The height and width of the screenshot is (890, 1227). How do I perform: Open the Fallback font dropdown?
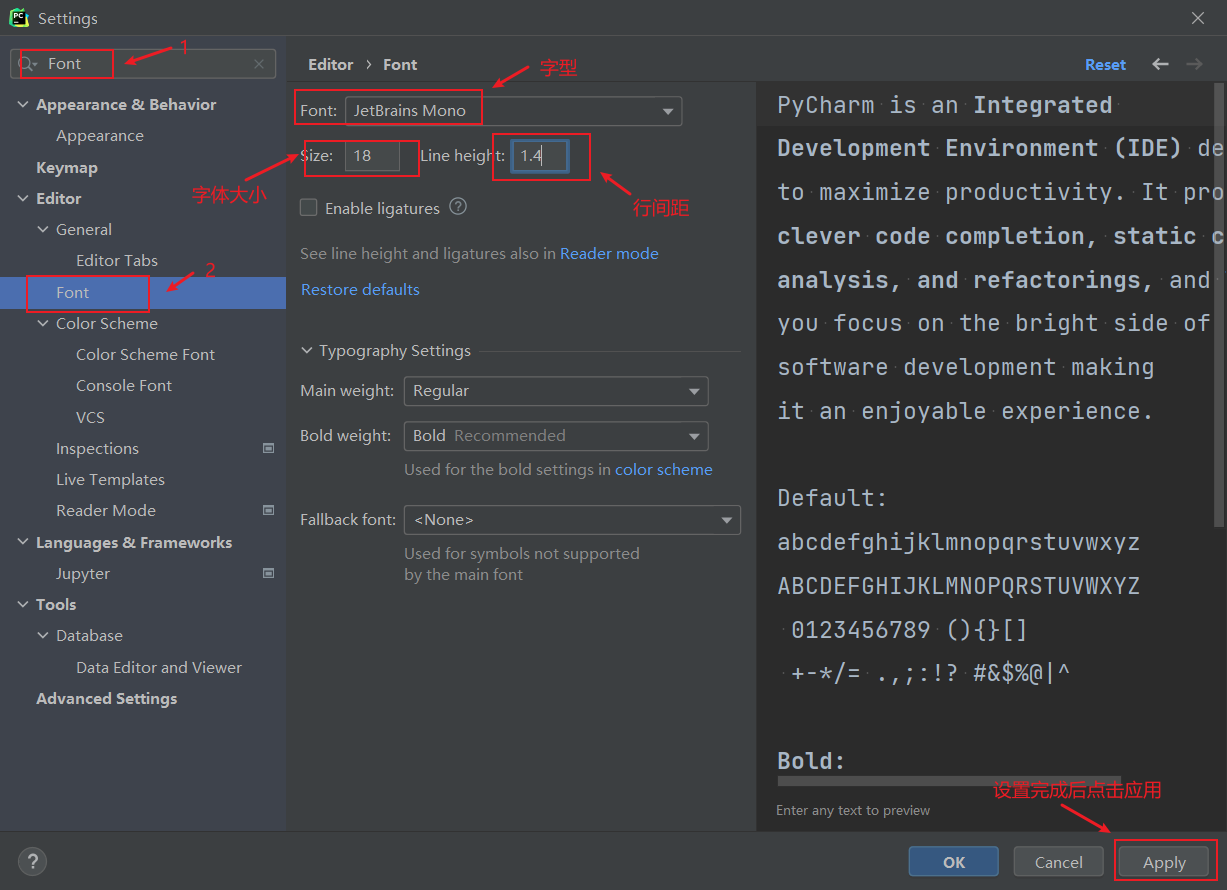coord(572,520)
